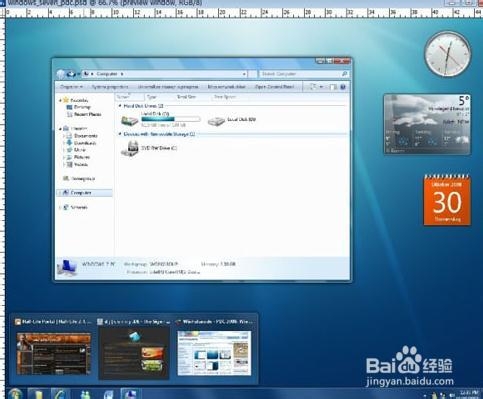Click the computer icon in the details pane
Screen dimensions: 483x399
[x=67, y=267]
